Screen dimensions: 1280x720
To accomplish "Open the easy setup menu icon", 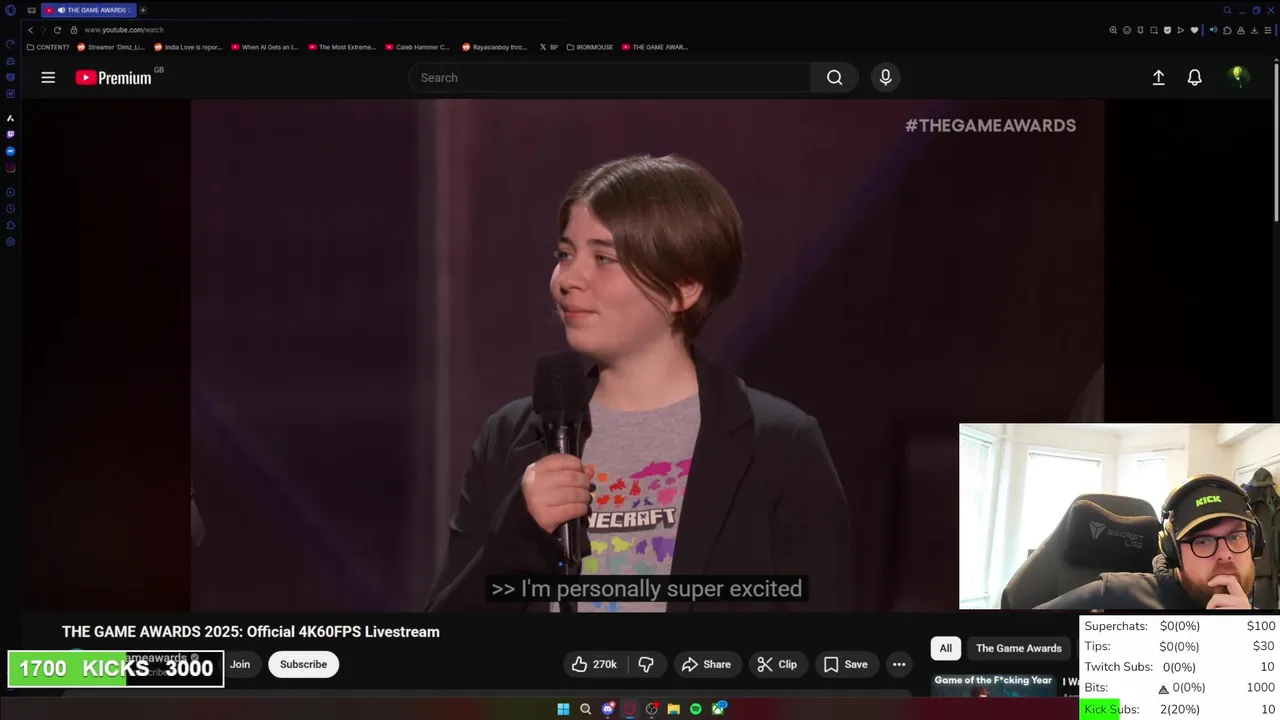I will click(x=1268, y=30).
